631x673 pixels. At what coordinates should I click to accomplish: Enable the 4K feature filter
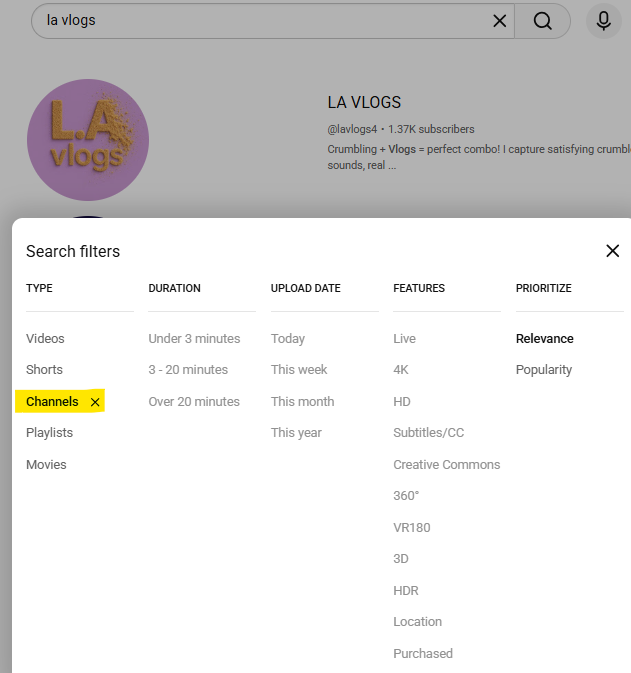(400, 370)
